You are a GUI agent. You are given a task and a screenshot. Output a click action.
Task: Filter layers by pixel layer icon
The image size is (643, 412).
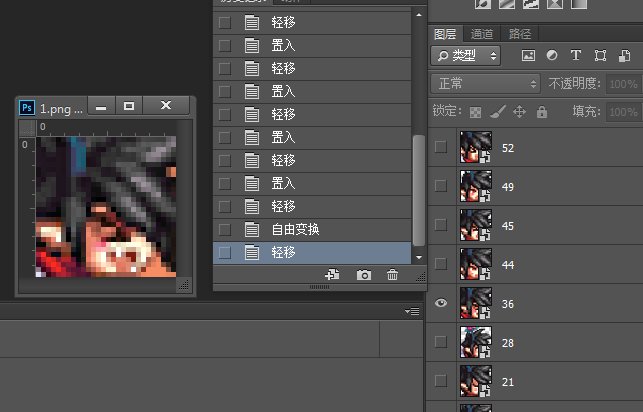click(x=528, y=55)
